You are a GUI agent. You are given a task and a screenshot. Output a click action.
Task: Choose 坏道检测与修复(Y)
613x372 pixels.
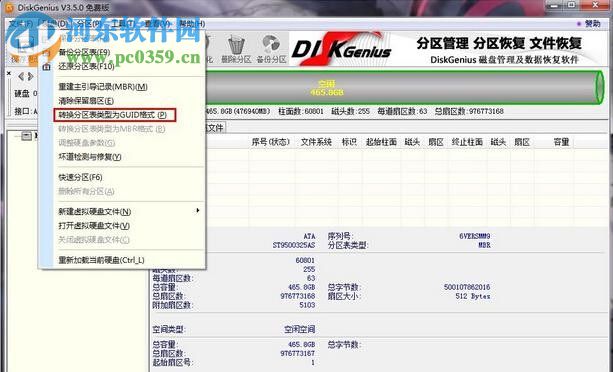tap(90, 157)
